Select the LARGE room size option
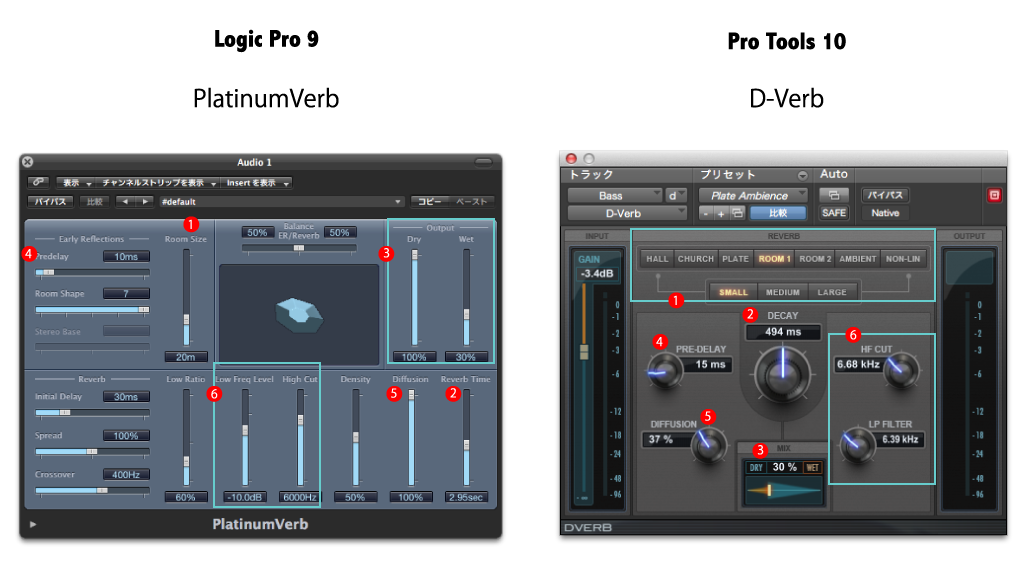 pyautogui.click(x=832, y=292)
